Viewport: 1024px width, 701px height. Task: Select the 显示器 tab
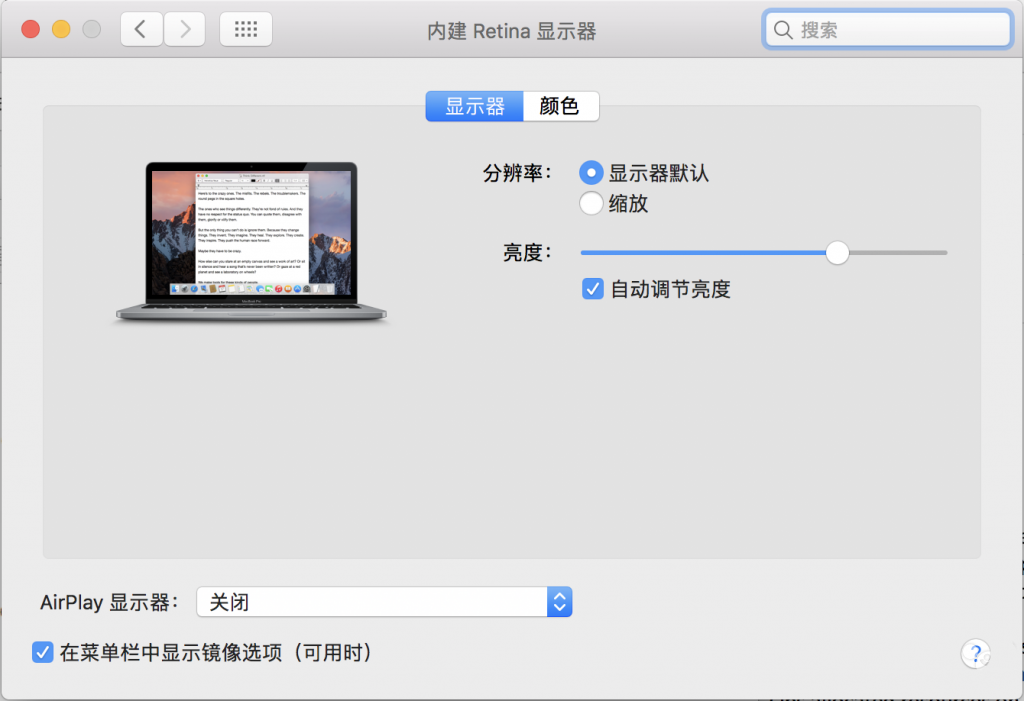click(x=474, y=106)
